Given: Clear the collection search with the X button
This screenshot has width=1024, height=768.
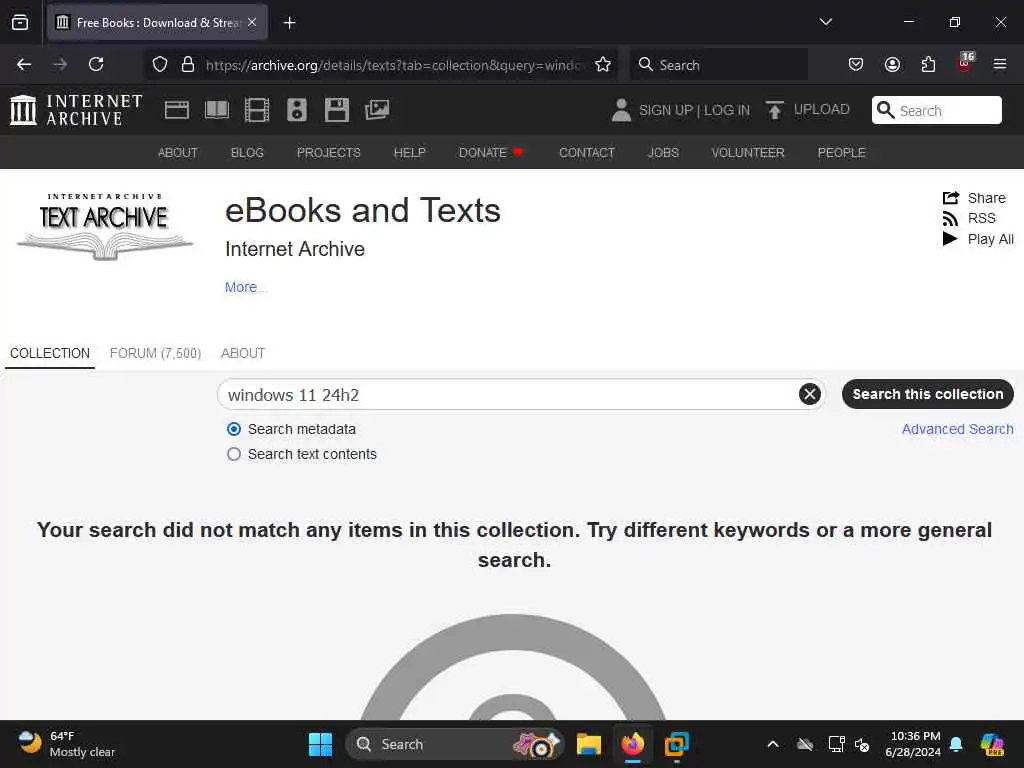Looking at the screenshot, I should click(x=810, y=394).
